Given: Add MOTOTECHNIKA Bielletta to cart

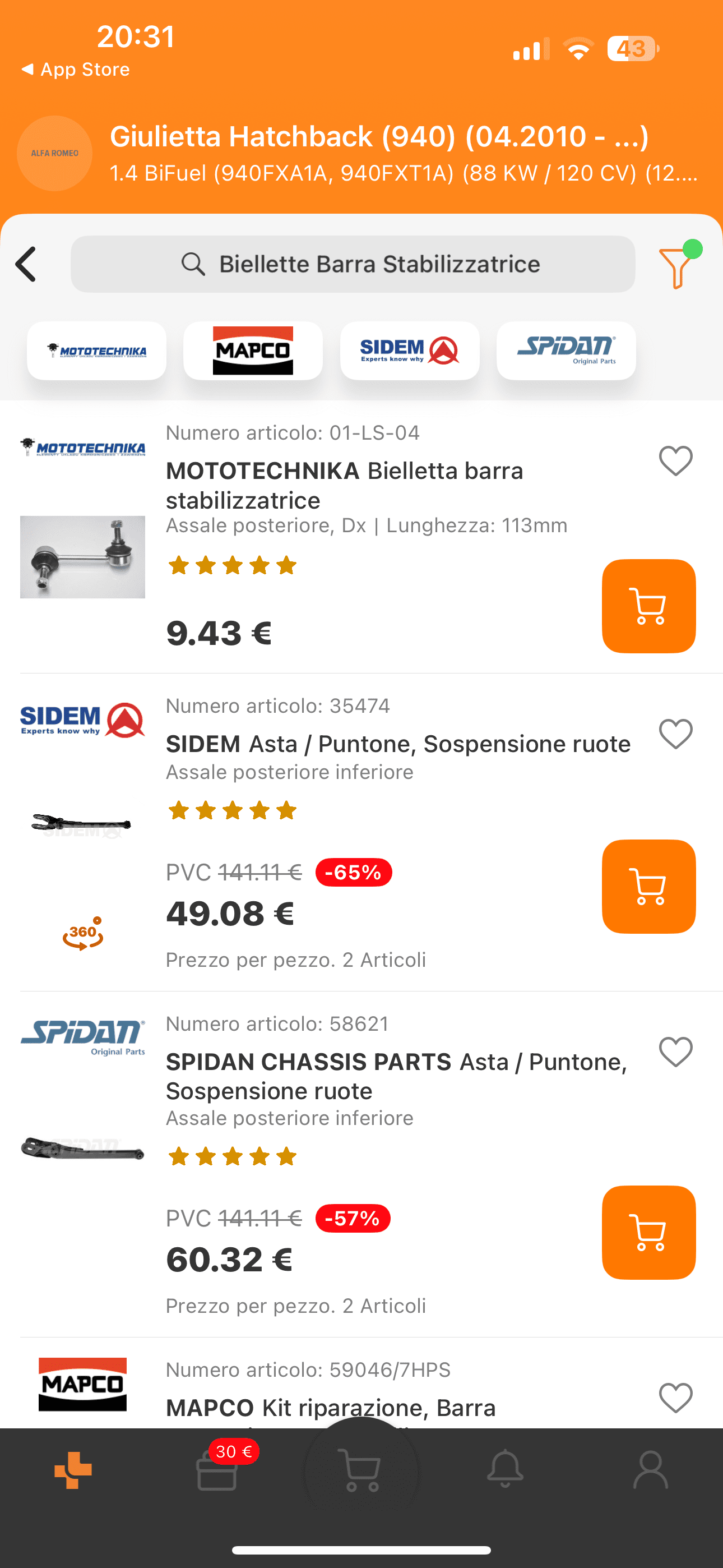Looking at the screenshot, I should 648,606.
